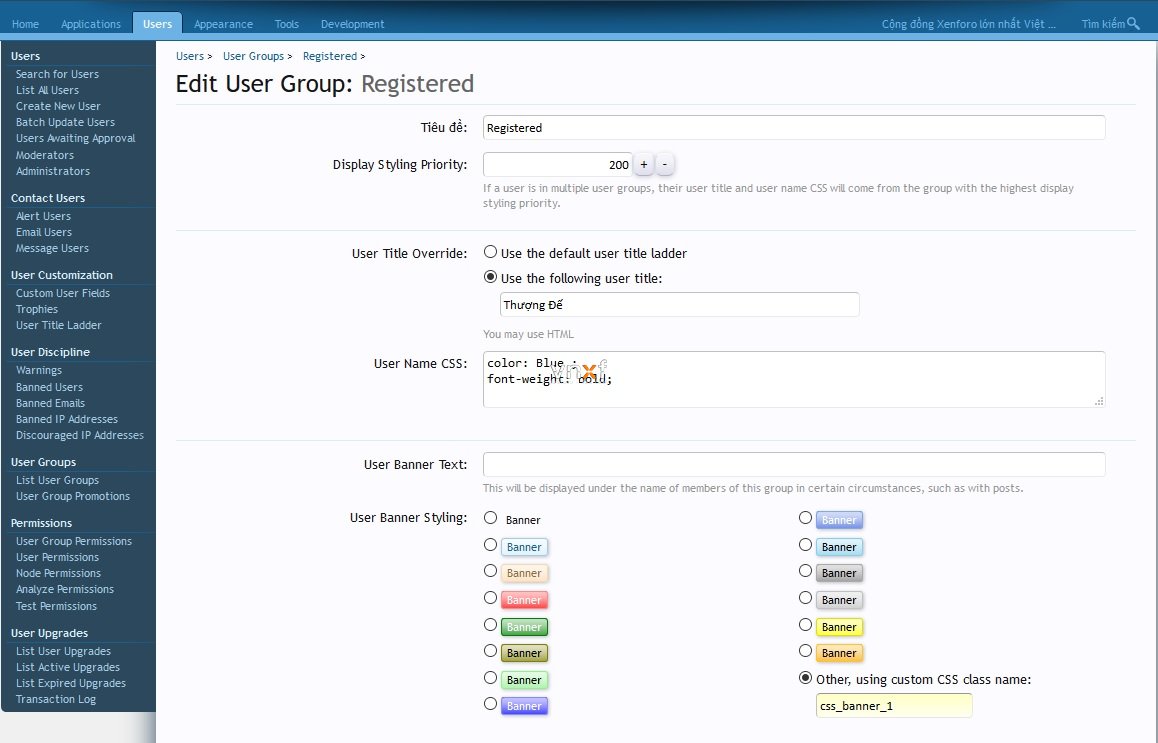This screenshot has width=1158, height=743.
Task: Select the orange banner swatch
Action: [x=806, y=651]
